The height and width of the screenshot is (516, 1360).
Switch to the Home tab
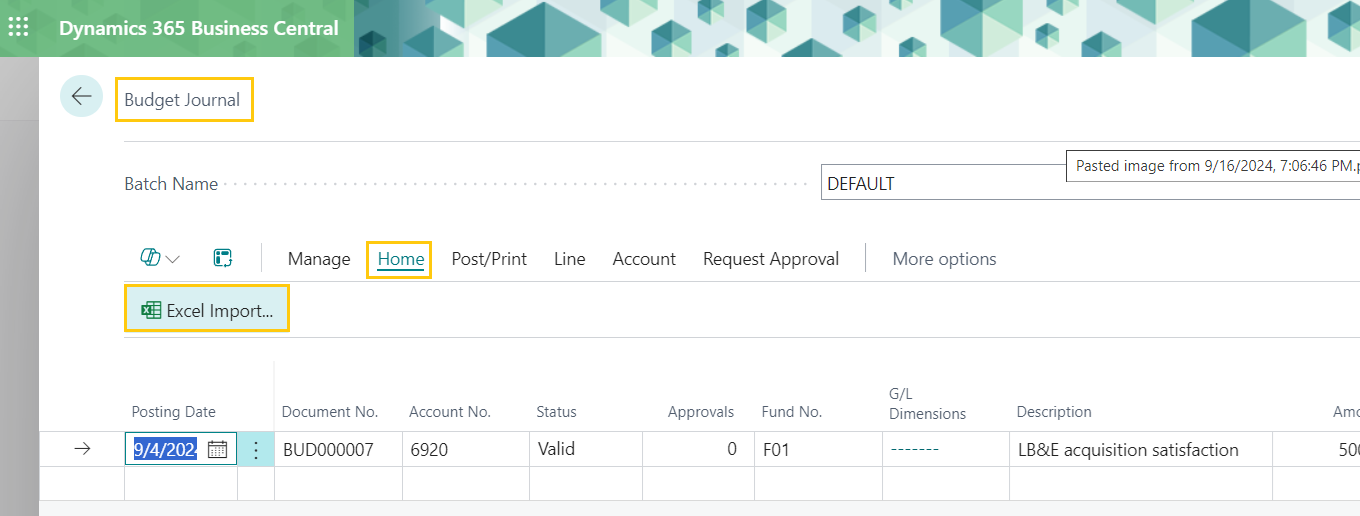pyautogui.click(x=401, y=259)
